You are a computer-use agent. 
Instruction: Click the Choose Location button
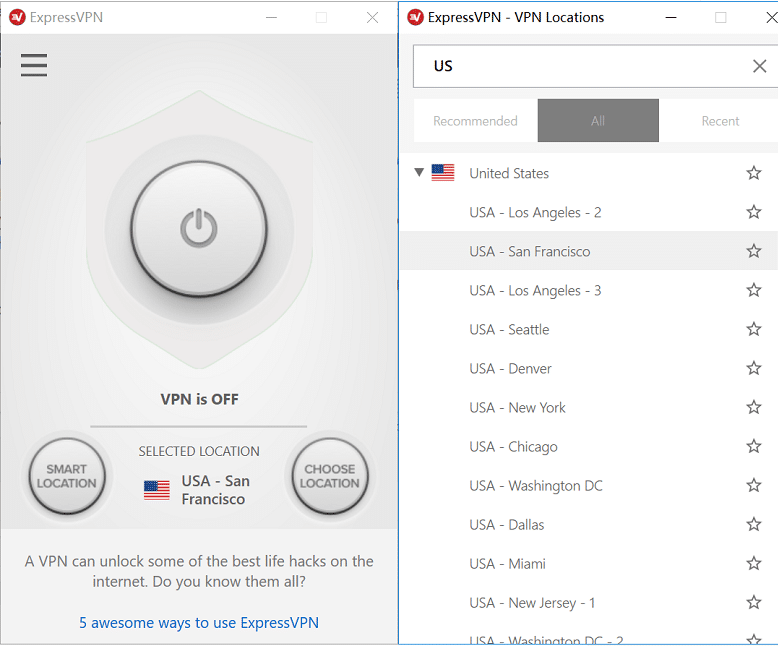coord(329,476)
